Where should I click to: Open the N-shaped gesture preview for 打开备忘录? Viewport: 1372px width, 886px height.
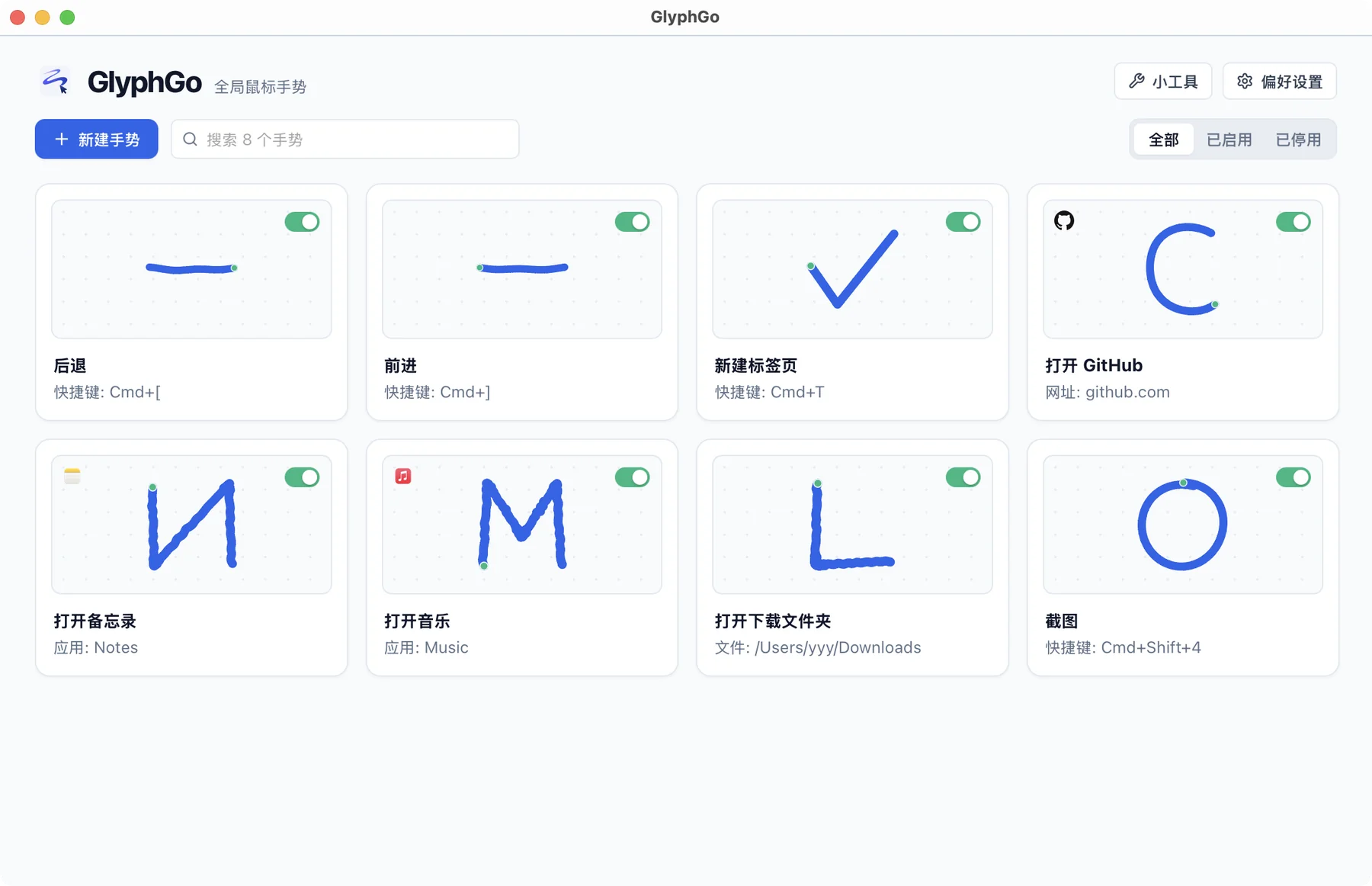point(191,525)
